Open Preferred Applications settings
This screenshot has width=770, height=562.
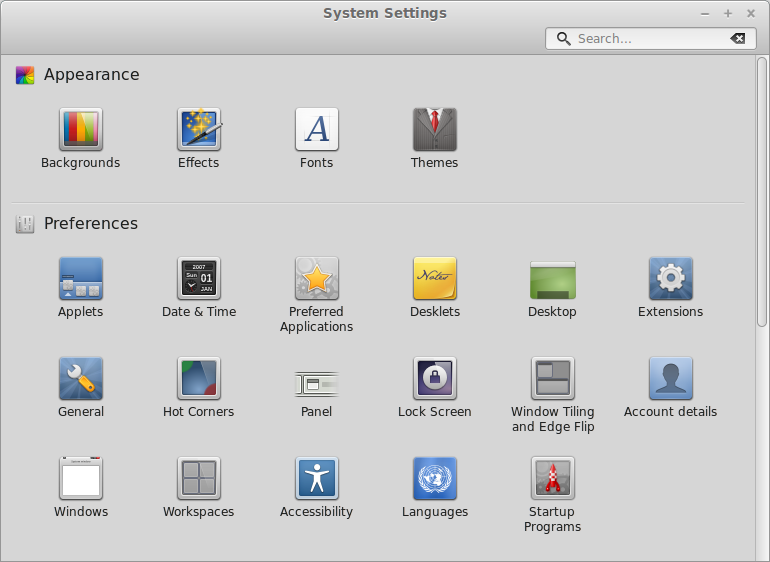(316, 279)
